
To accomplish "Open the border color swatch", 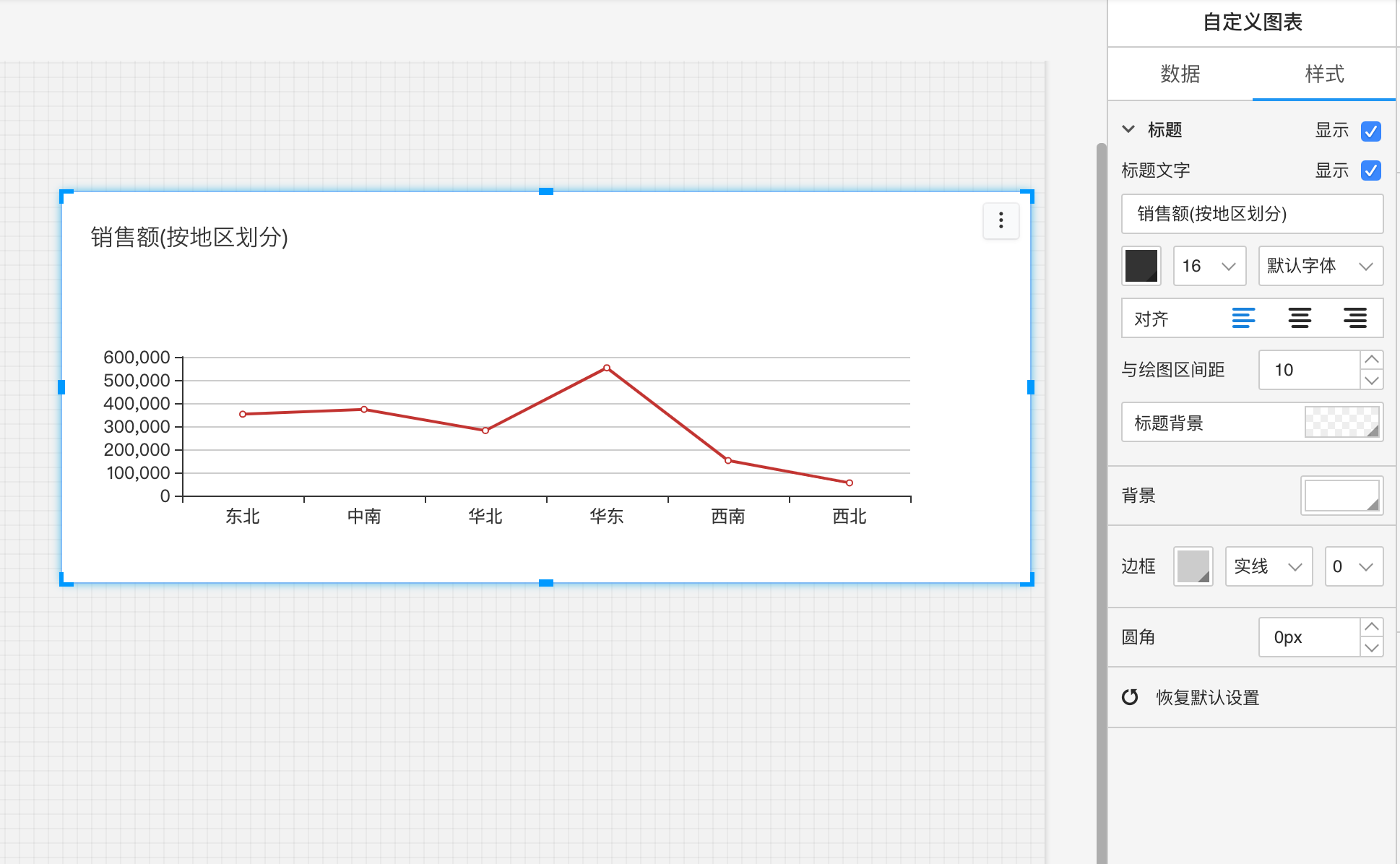I will [1193, 566].
